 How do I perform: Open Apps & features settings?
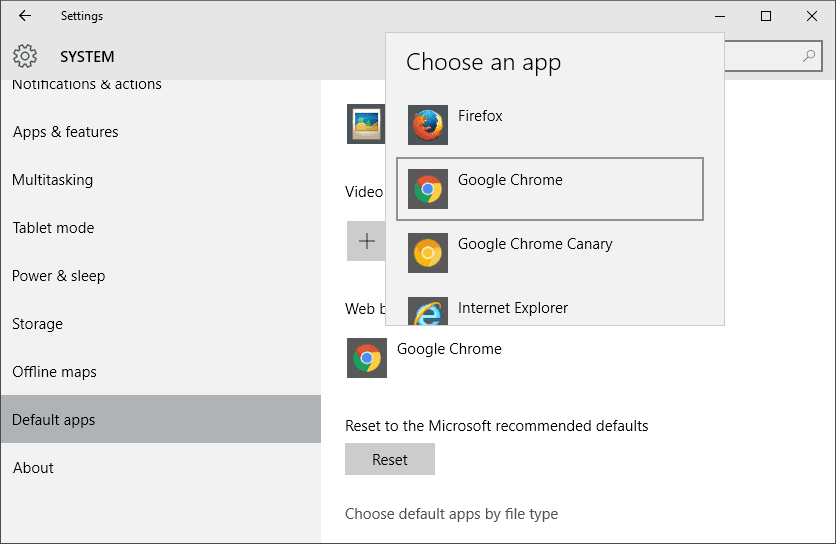160,132
